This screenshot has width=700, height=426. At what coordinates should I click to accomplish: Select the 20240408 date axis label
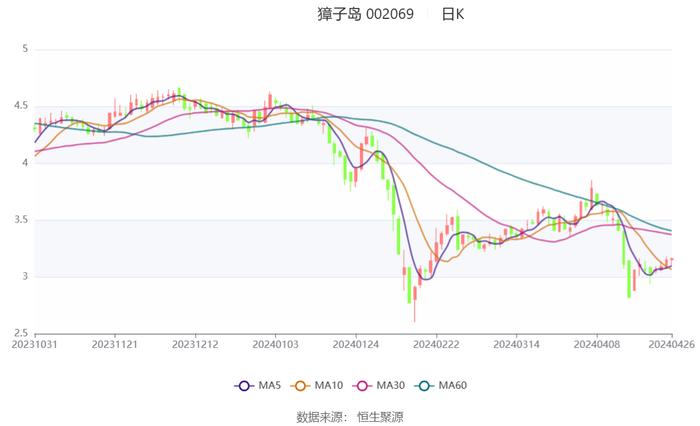tap(597, 342)
